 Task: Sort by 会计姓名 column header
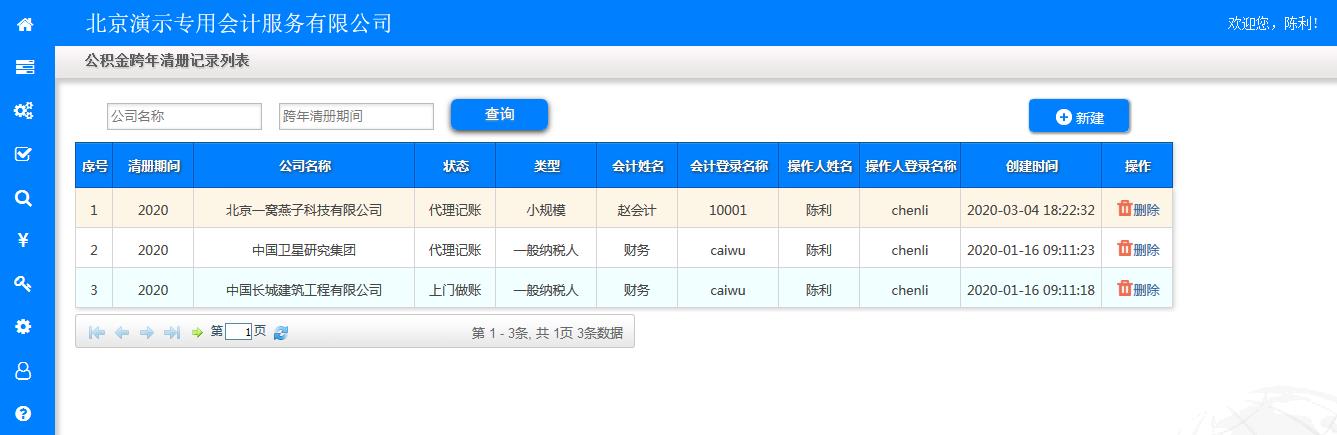(x=637, y=166)
